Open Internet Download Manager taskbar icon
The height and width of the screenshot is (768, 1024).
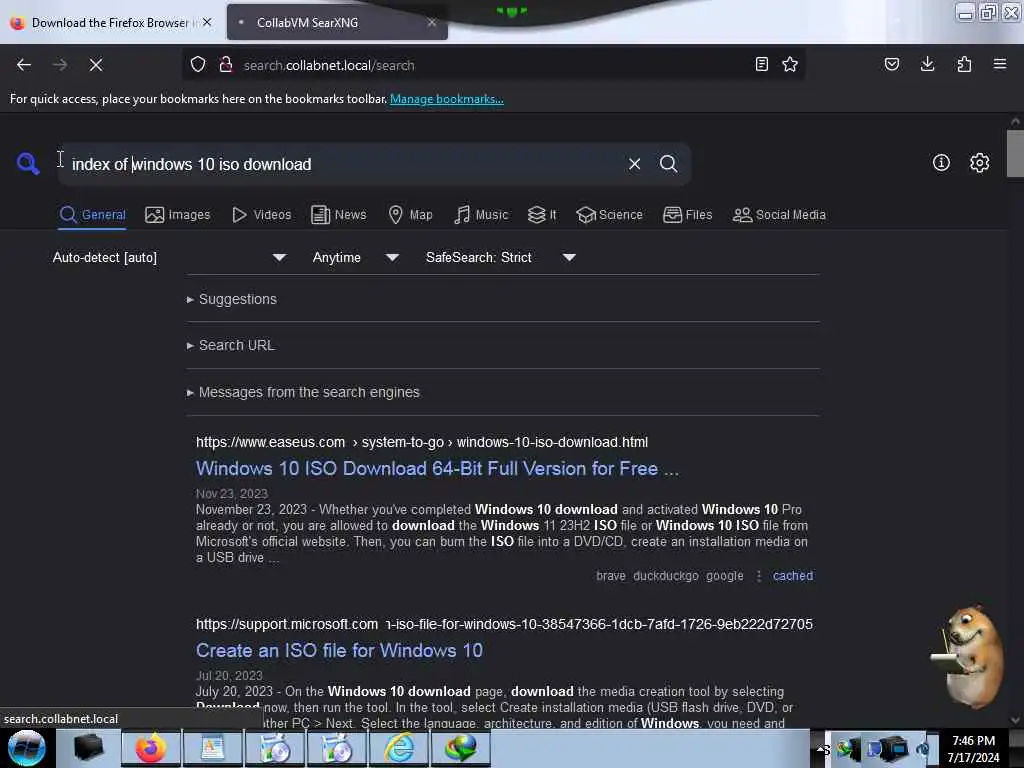(461, 748)
